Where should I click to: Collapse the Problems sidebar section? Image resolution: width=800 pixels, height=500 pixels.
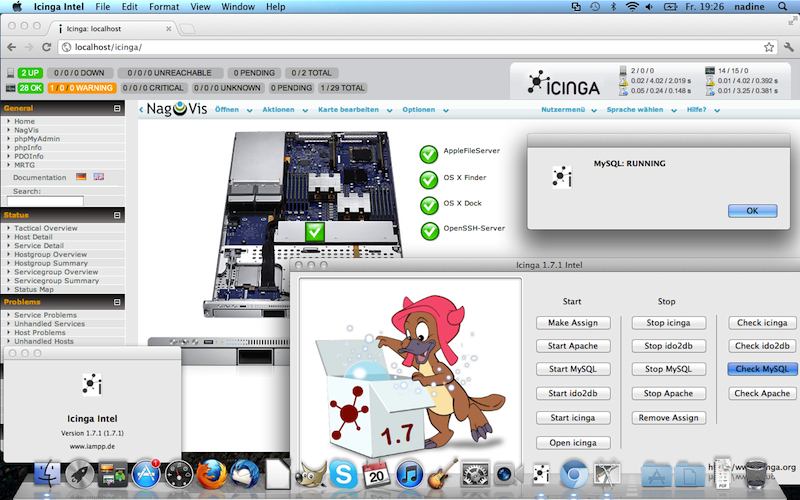(117, 302)
